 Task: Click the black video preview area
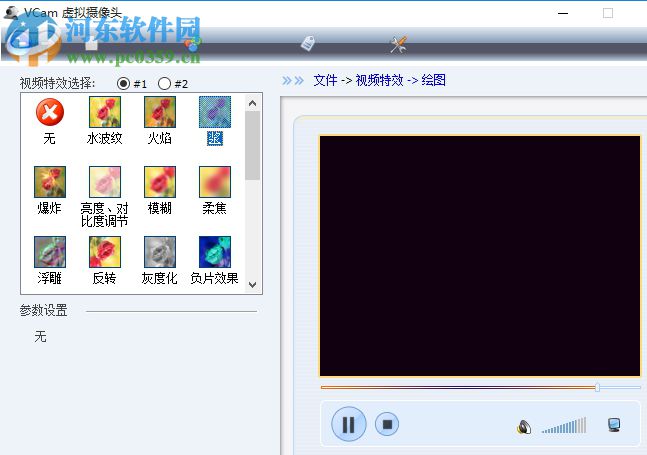pyautogui.click(x=480, y=256)
